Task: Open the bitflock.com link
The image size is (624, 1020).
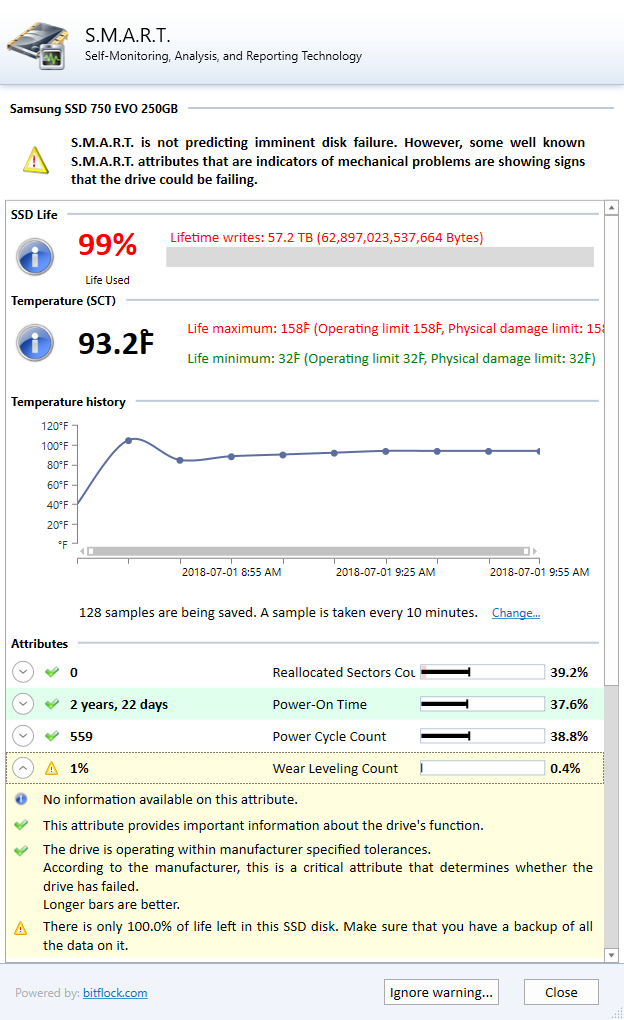Action: [x=115, y=993]
